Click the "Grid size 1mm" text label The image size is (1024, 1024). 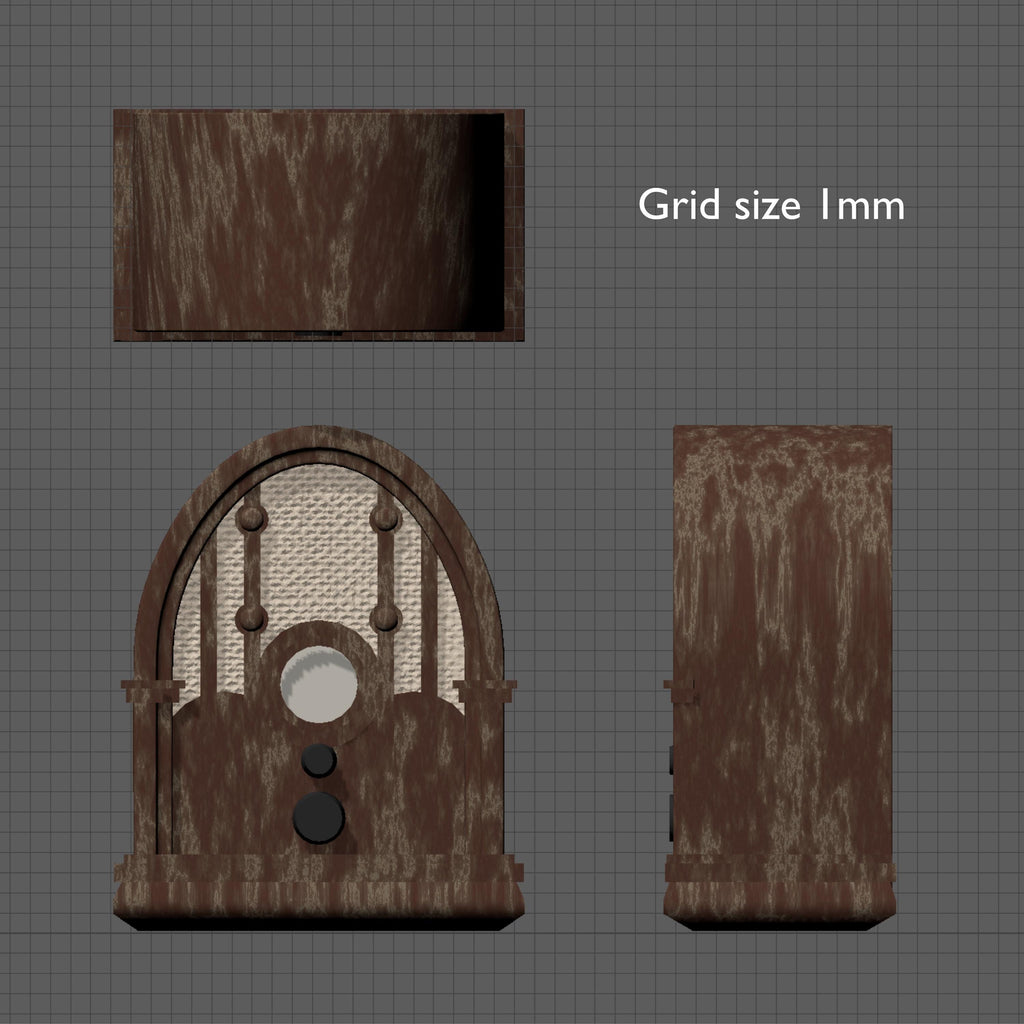pos(771,205)
